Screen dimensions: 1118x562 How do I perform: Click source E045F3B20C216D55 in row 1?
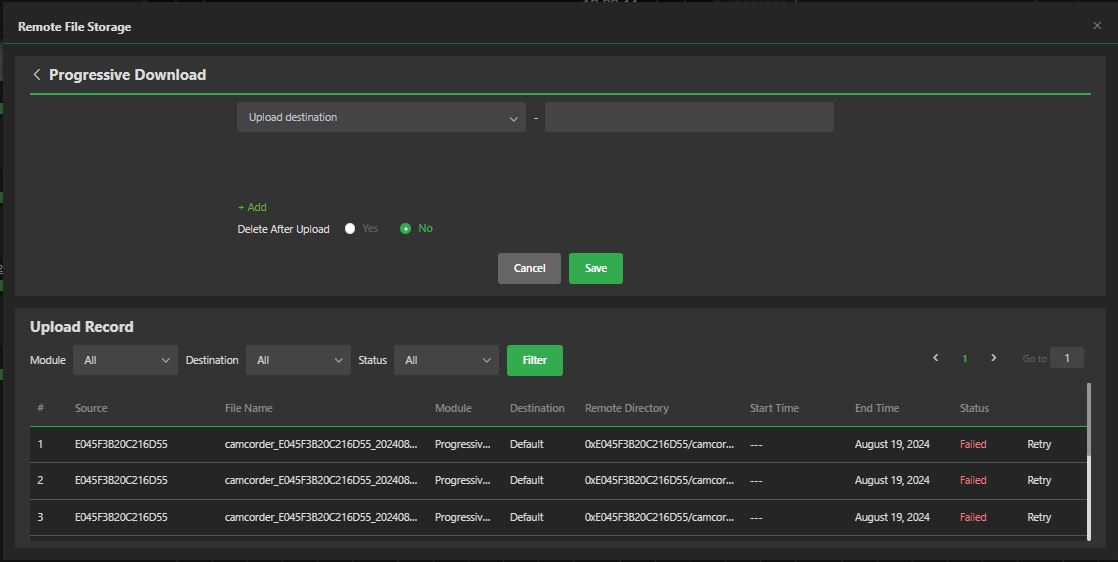121,444
